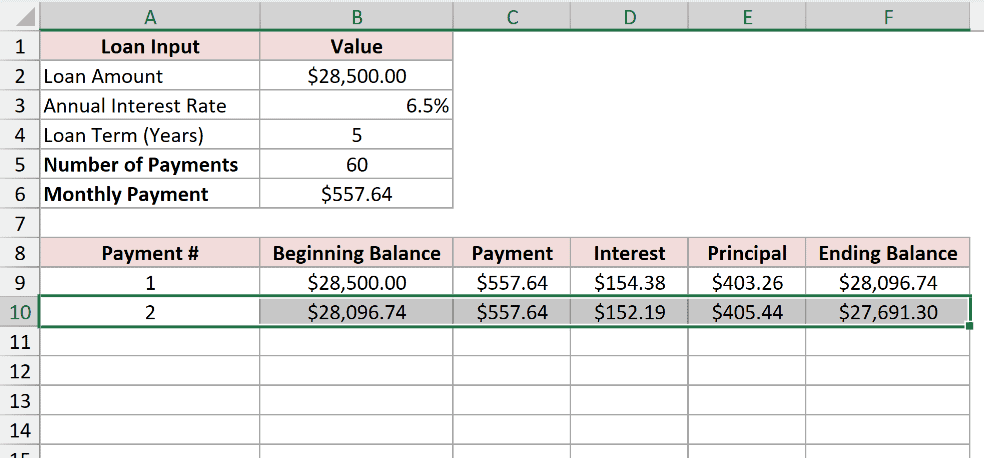984x458 pixels.
Task: Select row 14 header
Action: click(20, 430)
